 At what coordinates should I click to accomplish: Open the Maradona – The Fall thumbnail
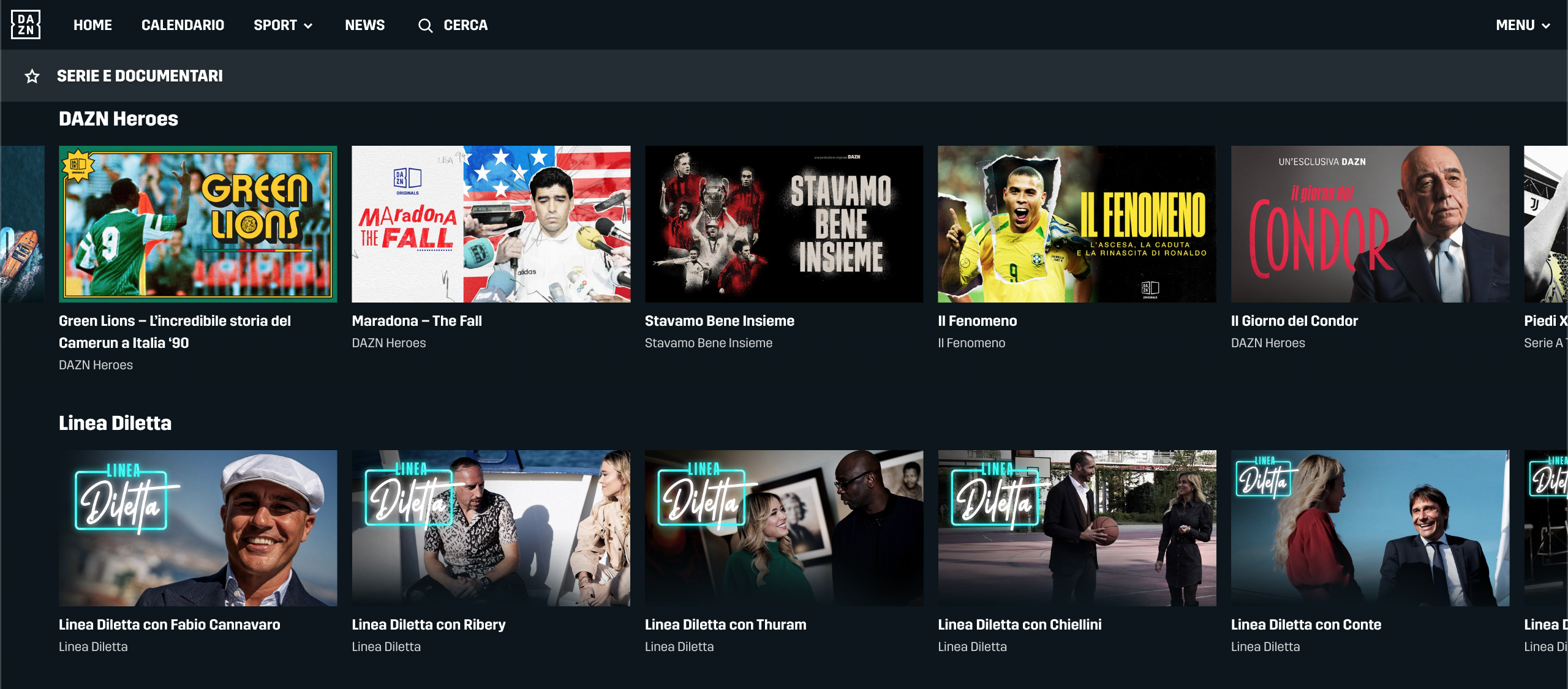click(x=491, y=224)
